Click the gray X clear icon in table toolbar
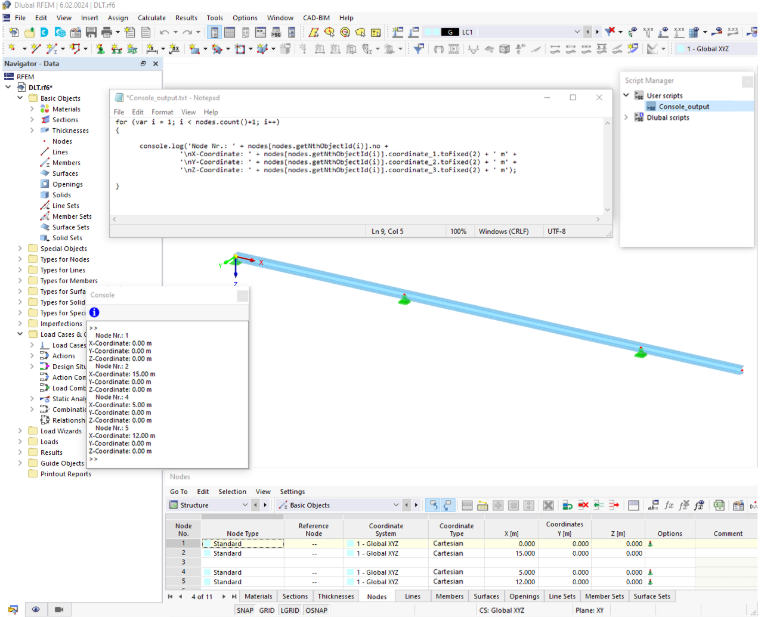Image resolution: width=760 pixels, height=617 pixels. [x=548, y=506]
